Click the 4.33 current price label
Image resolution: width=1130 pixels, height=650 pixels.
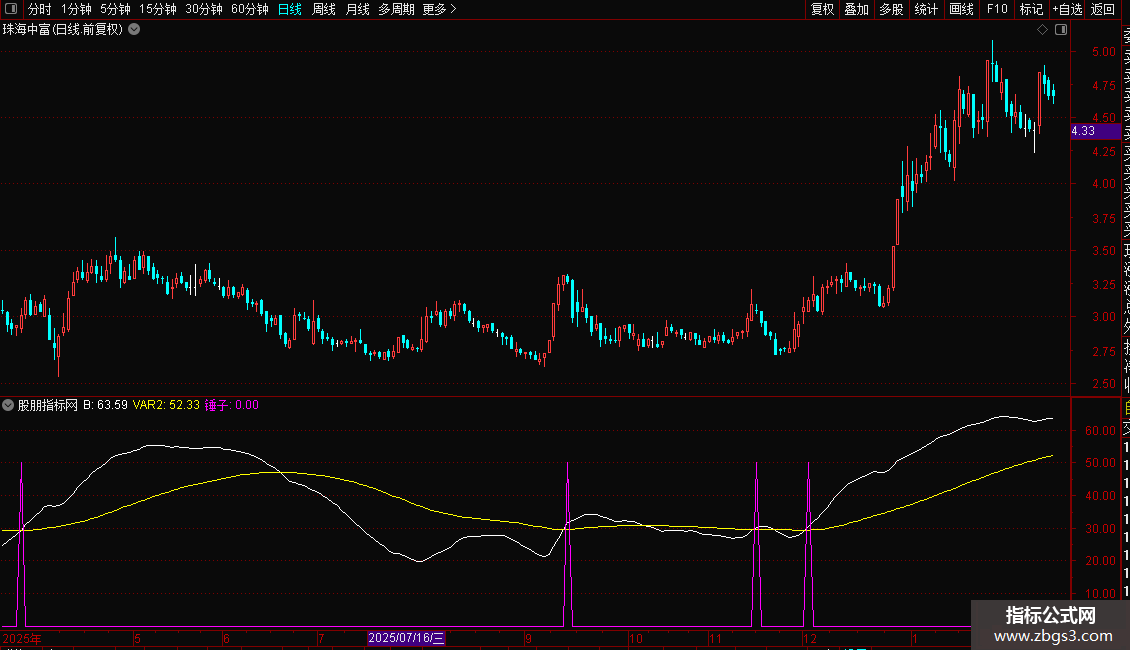point(1095,131)
